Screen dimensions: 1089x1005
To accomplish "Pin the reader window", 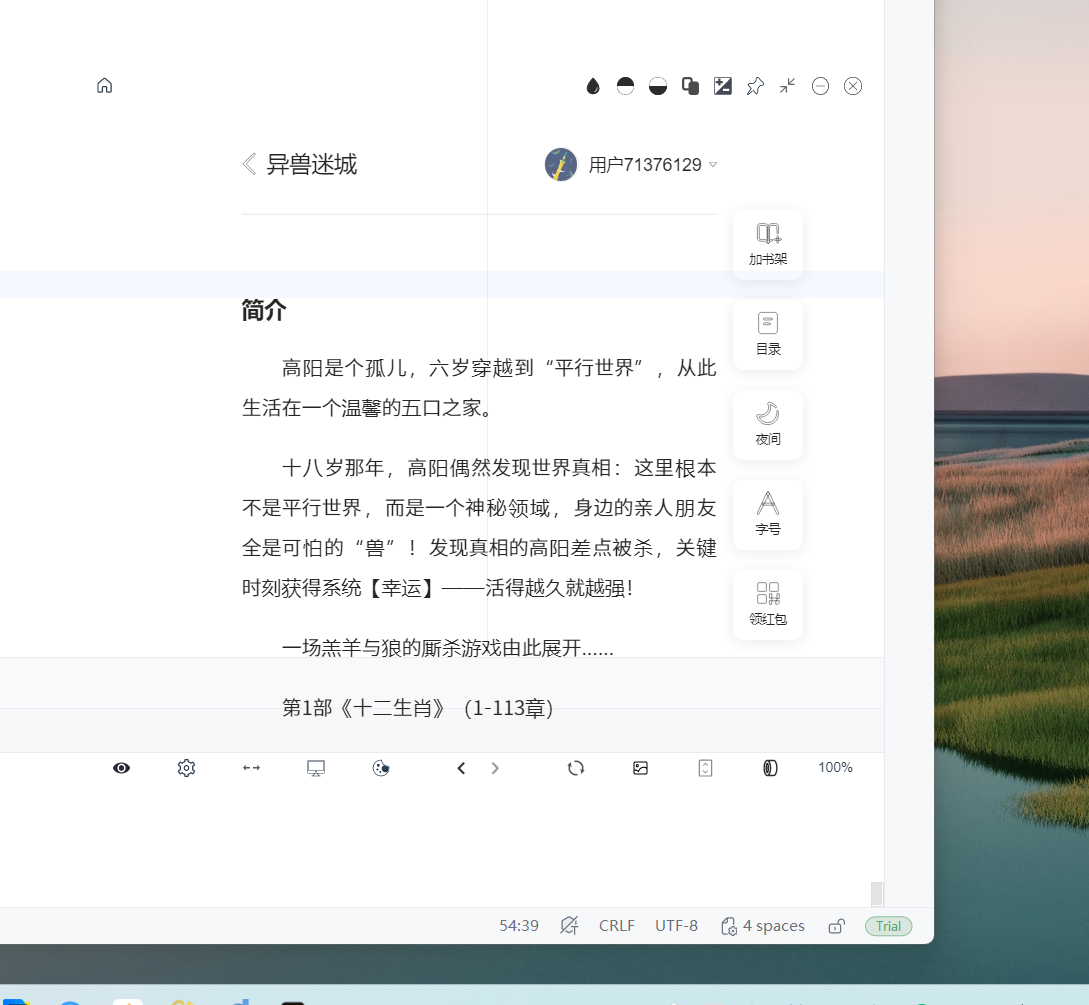I will [x=755, y=86].
